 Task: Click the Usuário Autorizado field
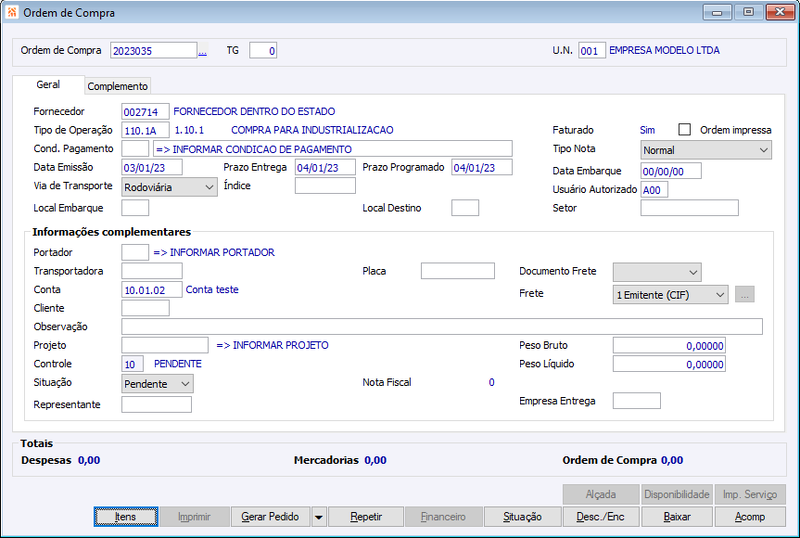point(654,190)
